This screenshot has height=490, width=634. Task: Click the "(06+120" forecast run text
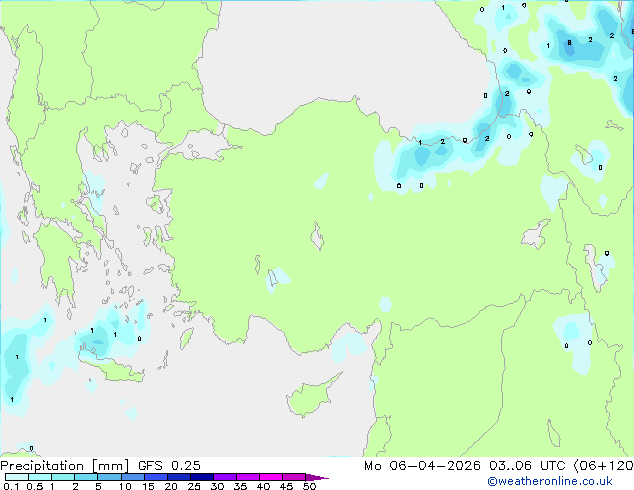(x=603, y=466)
